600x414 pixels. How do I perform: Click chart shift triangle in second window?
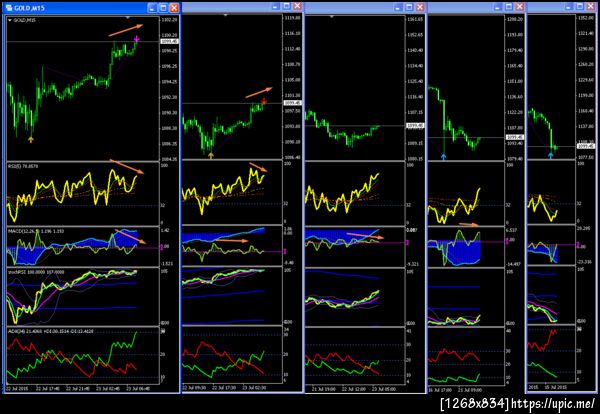pos(226,15)
